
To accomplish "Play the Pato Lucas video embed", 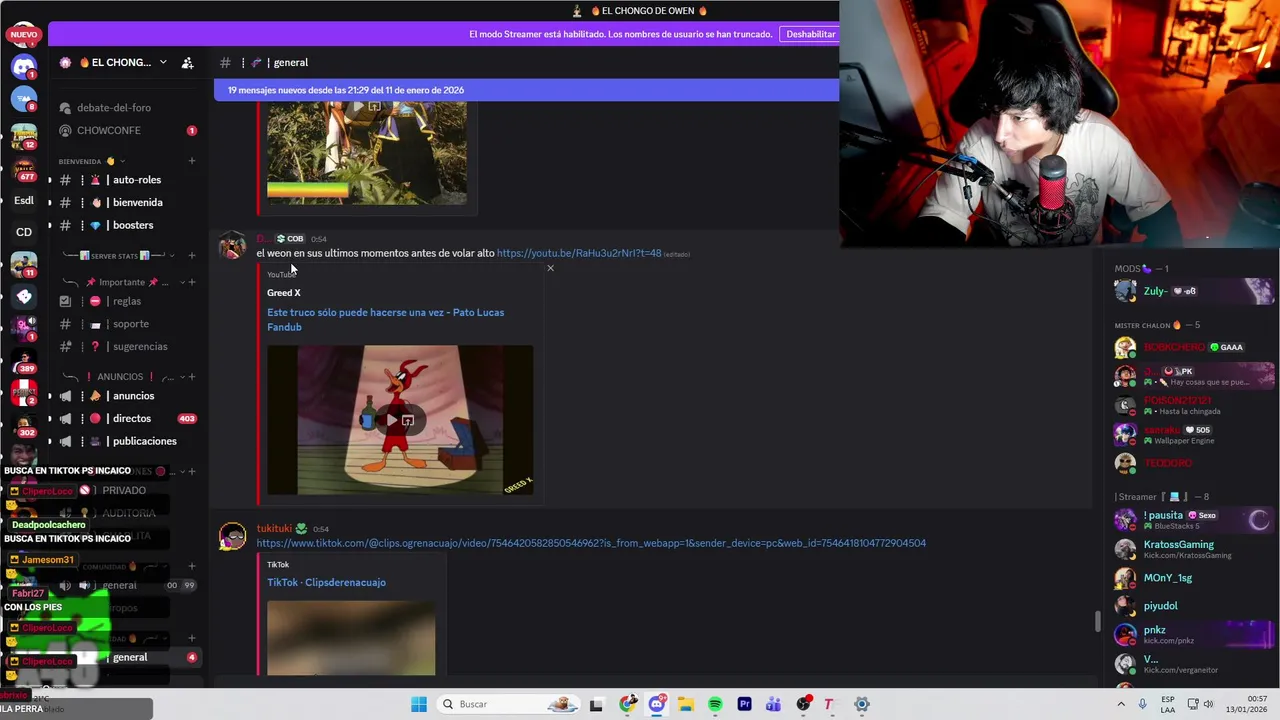I will pyautogui.click(x=391, y=420).
